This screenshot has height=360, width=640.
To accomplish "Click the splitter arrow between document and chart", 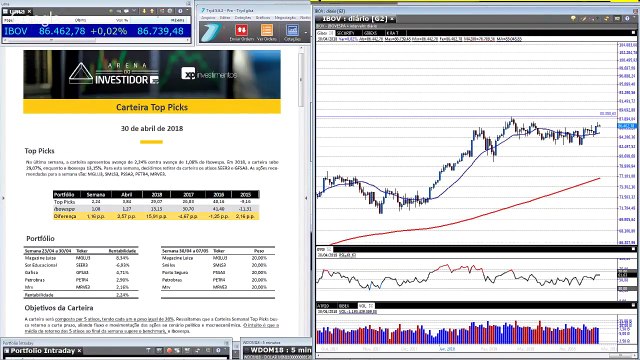I will click(x=307, y=198).
